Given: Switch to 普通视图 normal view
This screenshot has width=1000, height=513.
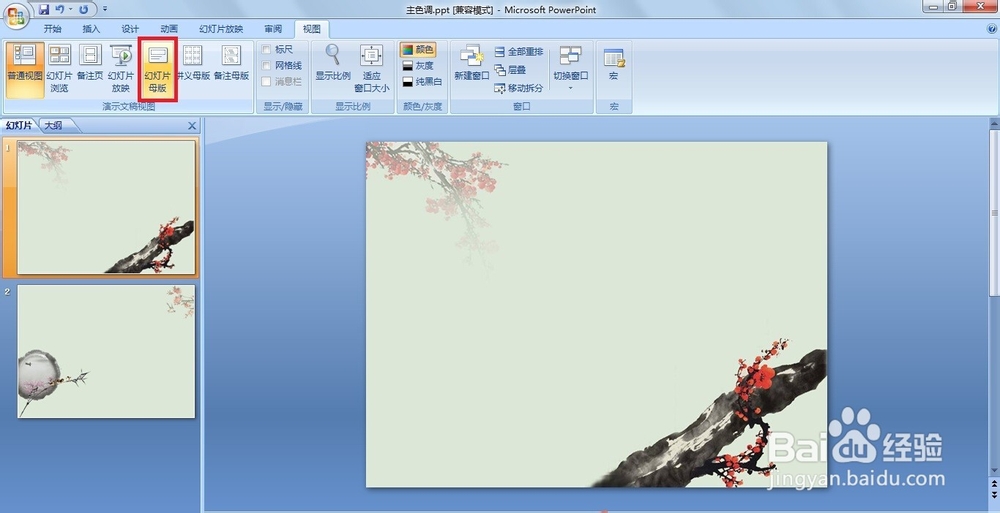Looking at the screenshot, I should click(x=25, y=70).
